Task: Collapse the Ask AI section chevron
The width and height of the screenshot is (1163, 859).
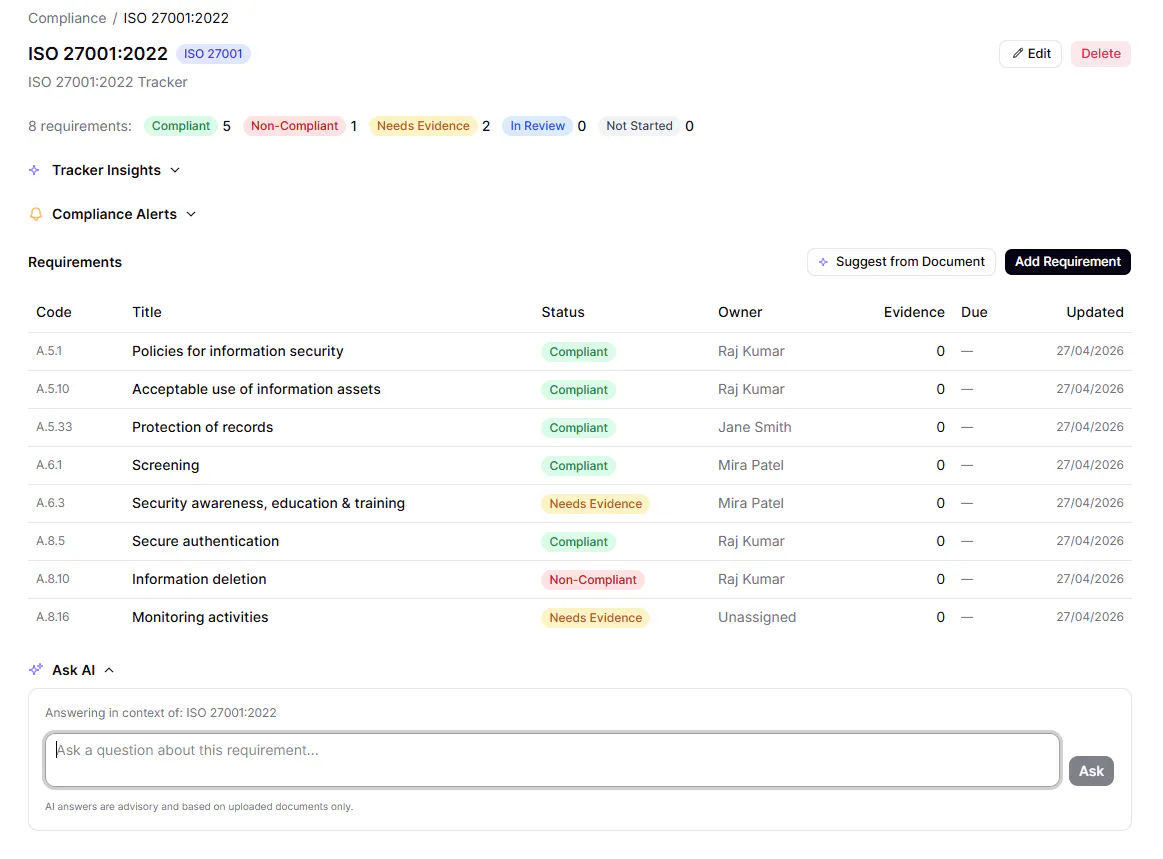Action: pos(109,670)
